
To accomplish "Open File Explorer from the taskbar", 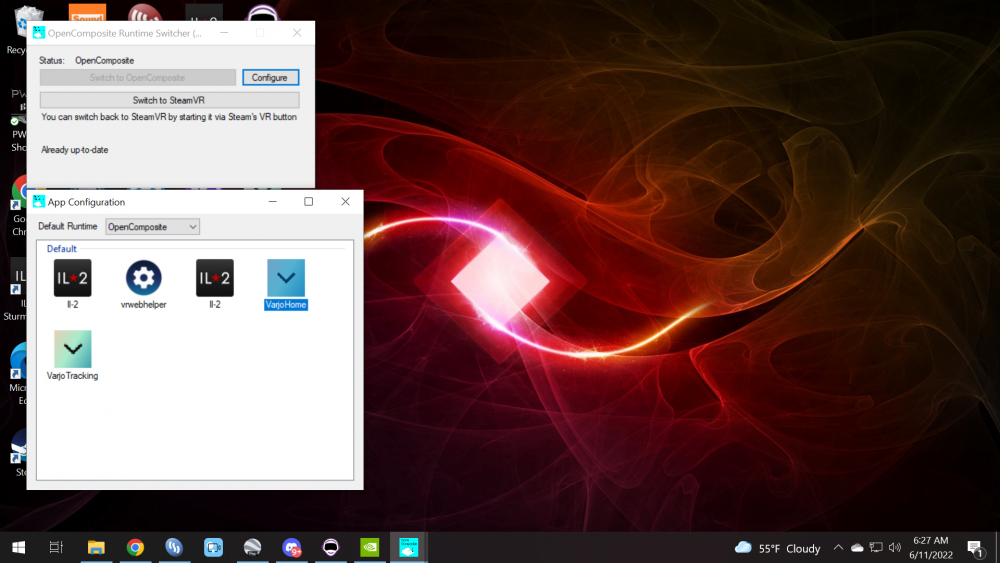I will 96,547.
